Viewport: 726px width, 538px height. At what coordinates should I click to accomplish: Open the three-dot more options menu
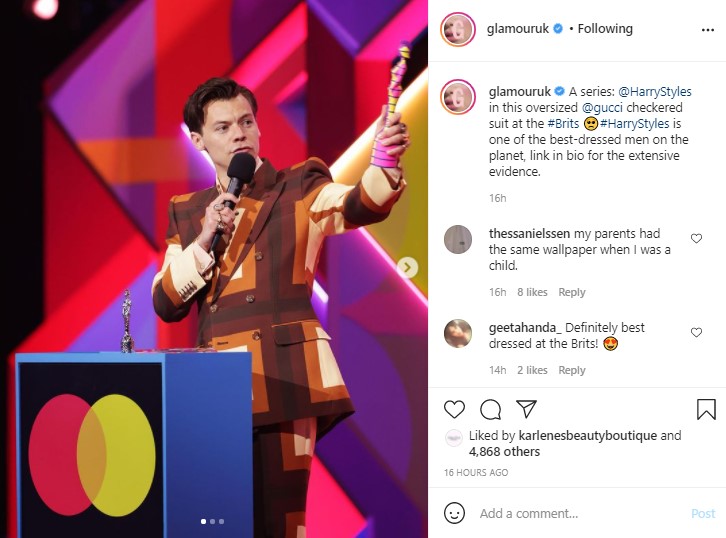(708, 30)
